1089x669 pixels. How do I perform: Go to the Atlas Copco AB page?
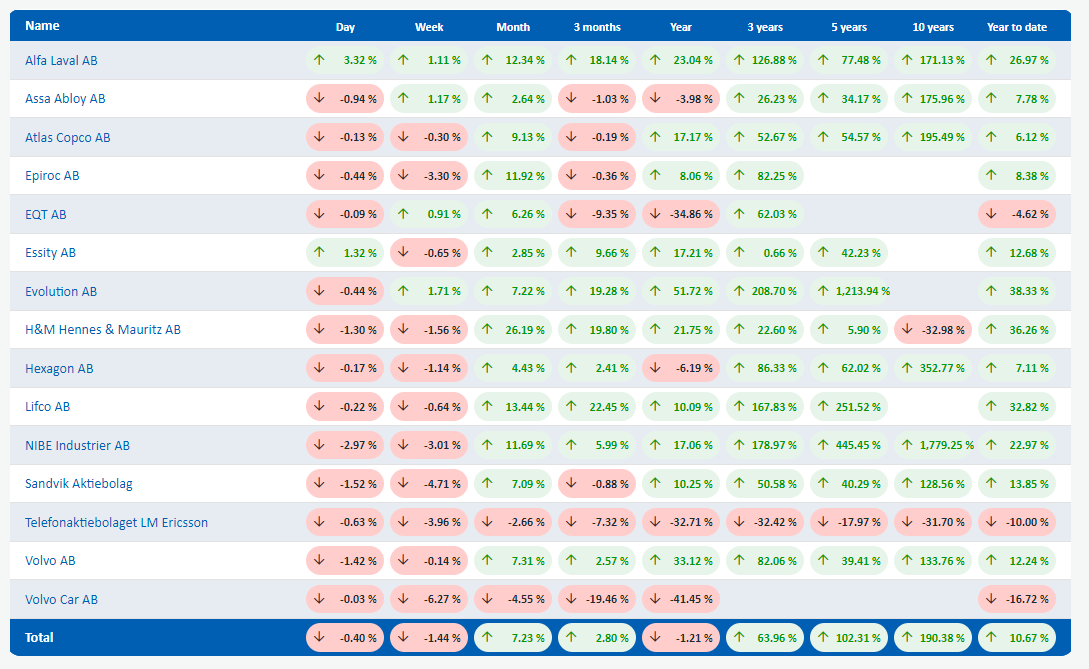pos(67,138)
